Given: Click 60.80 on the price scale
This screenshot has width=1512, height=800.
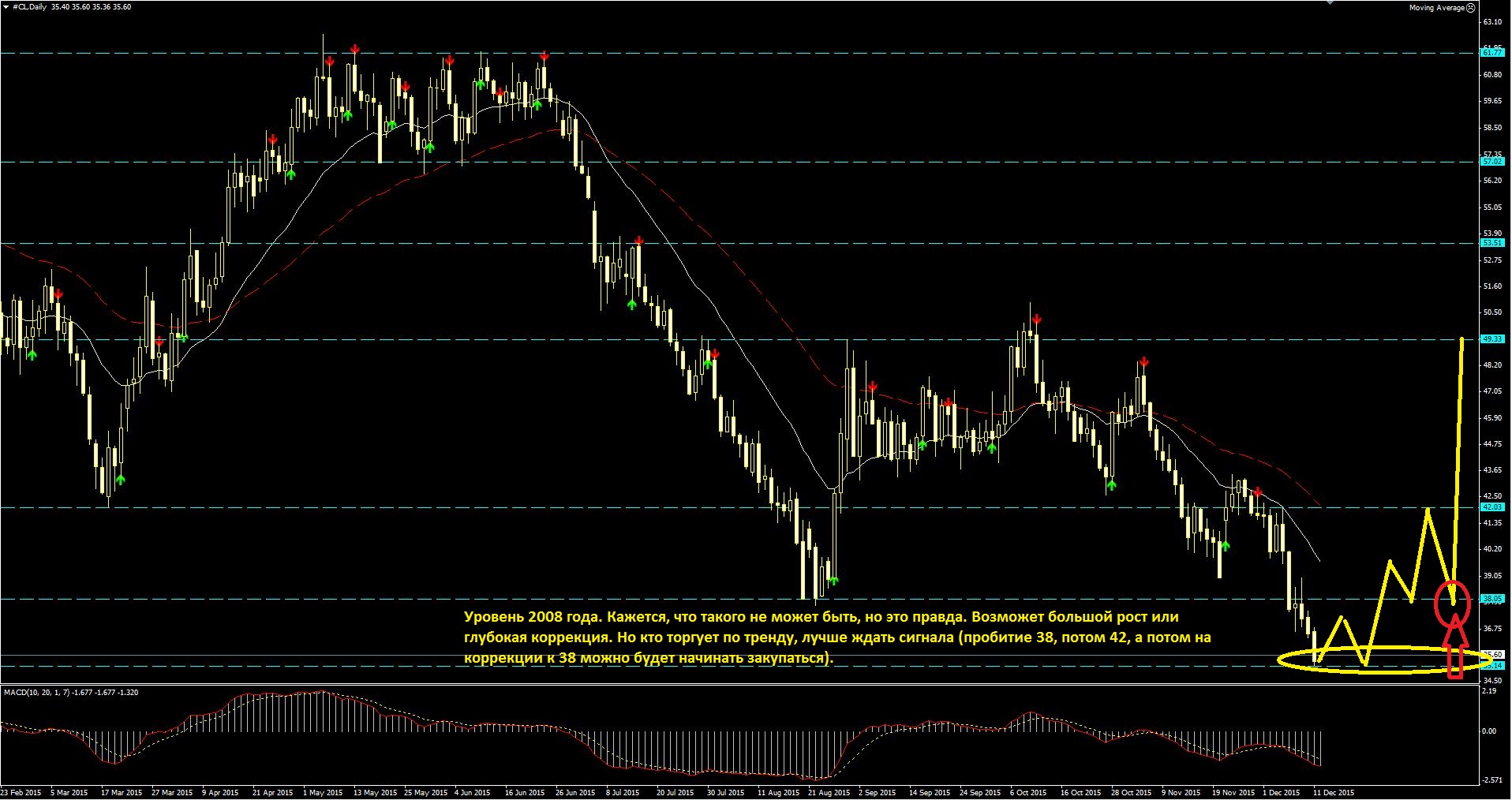Looking at the screenshot, I should pyautogui.click(x=1492, y=75).
